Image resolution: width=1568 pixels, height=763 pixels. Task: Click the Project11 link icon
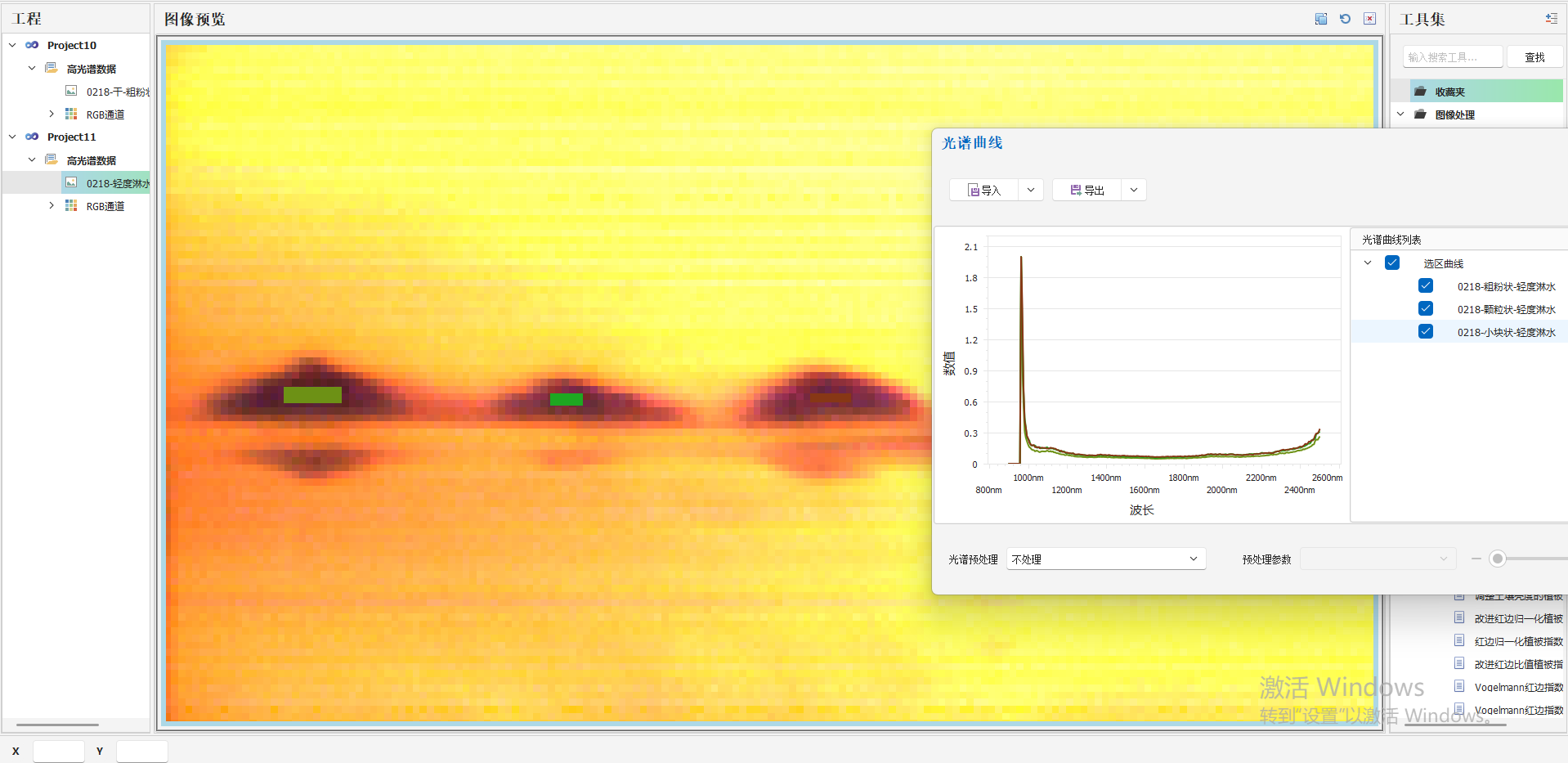[32, 137]
